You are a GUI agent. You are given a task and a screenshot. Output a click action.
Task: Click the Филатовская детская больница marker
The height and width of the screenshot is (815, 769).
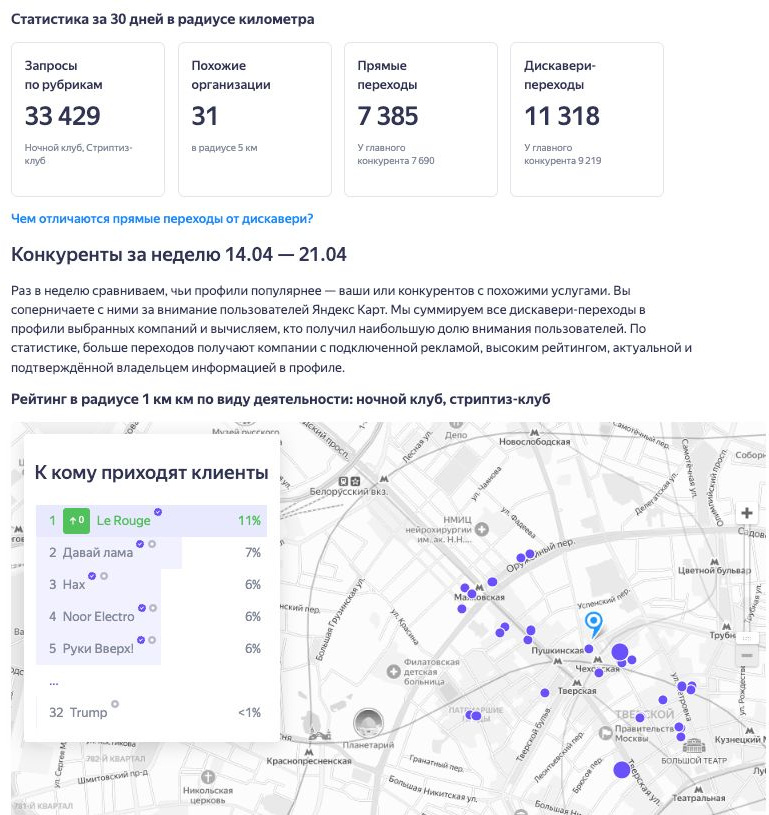(394, 672)
